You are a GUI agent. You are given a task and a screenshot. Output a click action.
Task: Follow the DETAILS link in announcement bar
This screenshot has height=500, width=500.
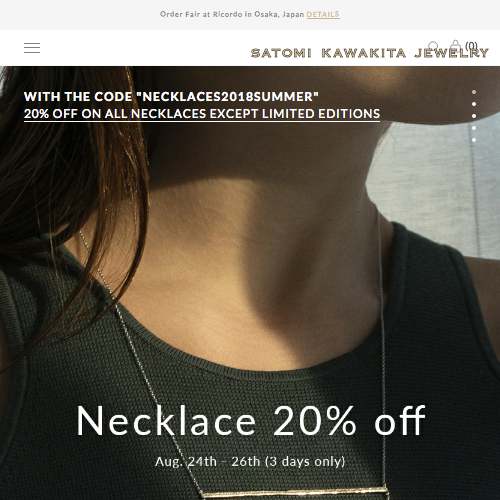323,14
